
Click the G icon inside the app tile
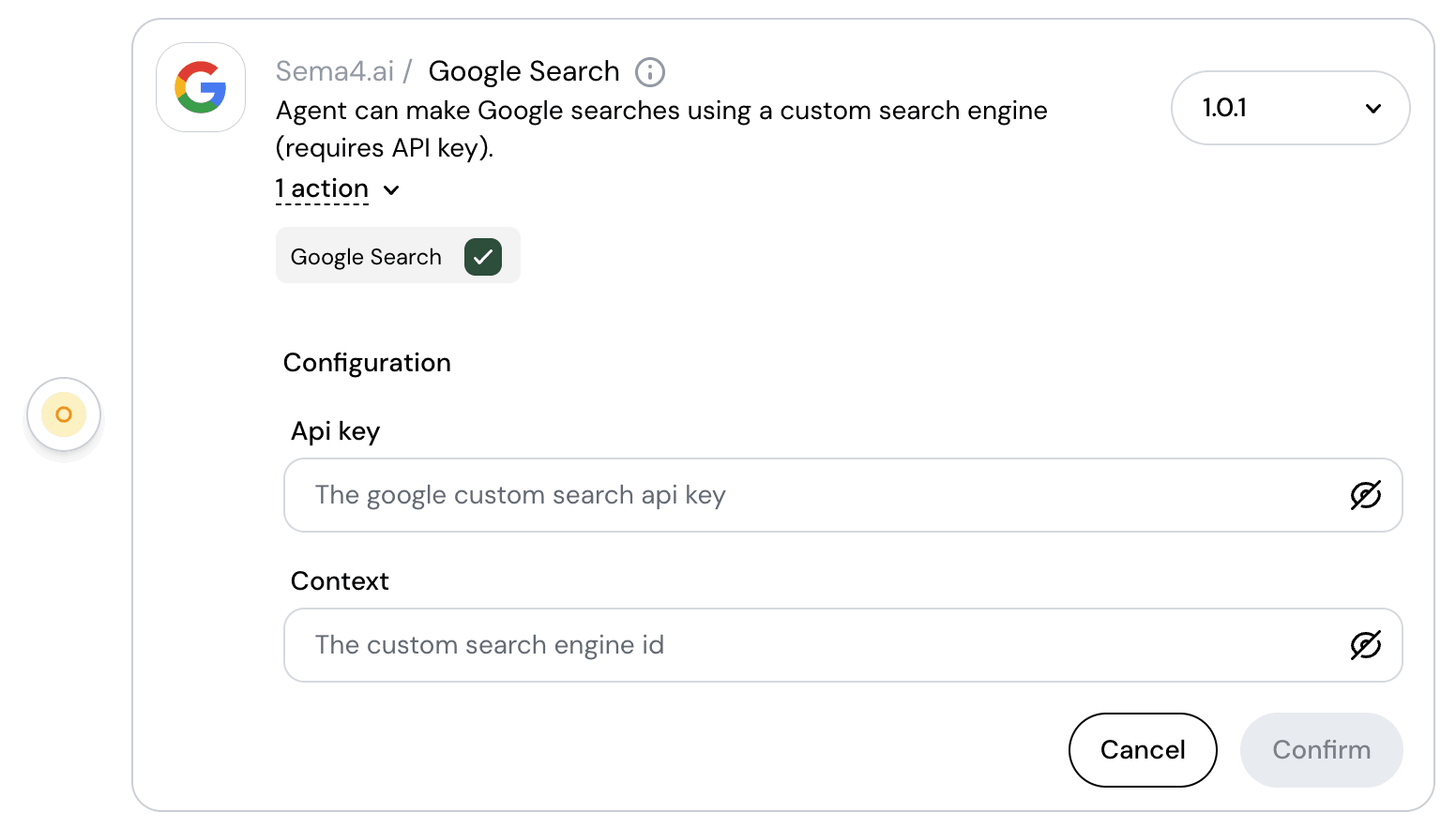[x=200, y=87]
